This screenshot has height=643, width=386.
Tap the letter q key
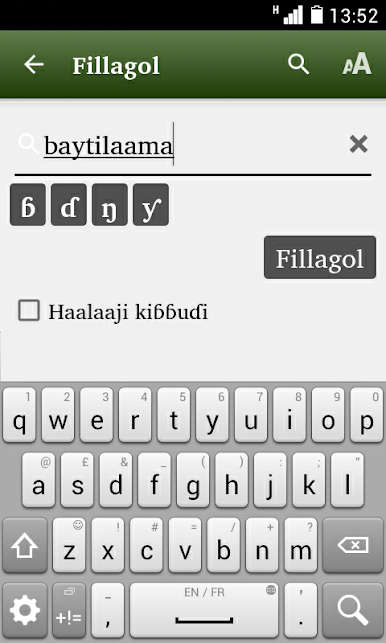point(19,415)
